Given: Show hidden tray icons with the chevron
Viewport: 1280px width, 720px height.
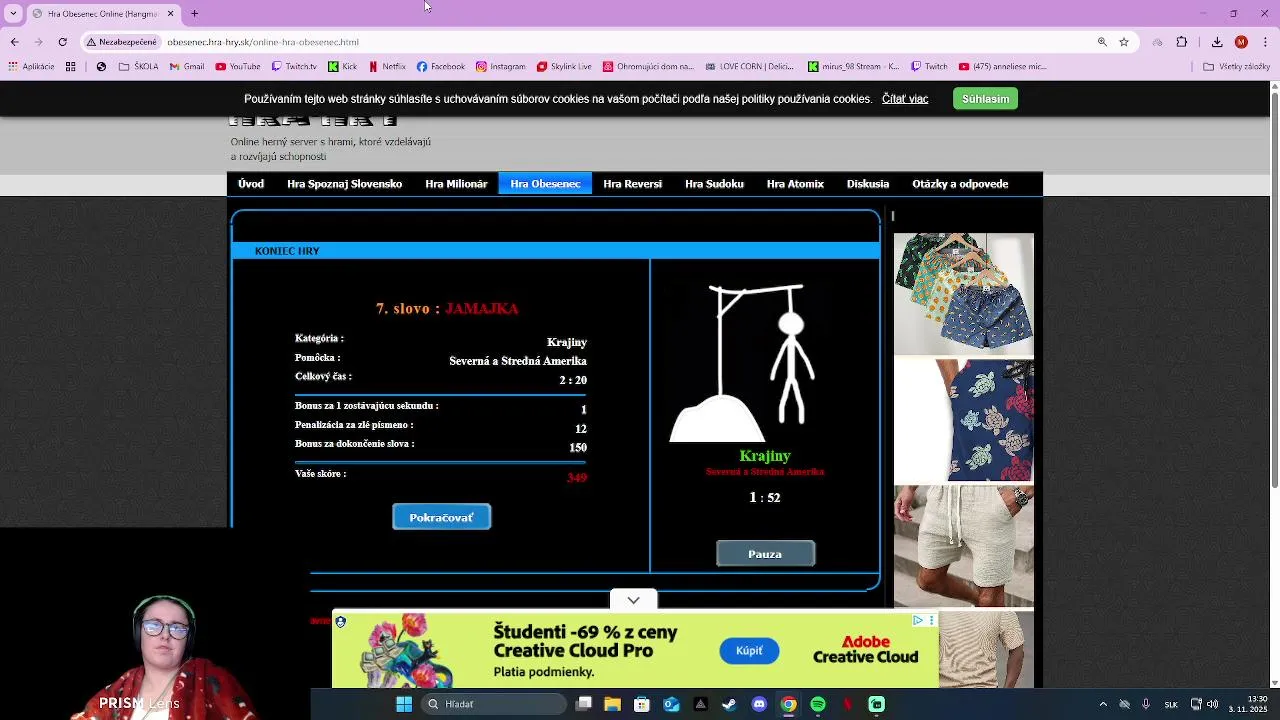Looking at the screenshot, I should point(1103,704).
